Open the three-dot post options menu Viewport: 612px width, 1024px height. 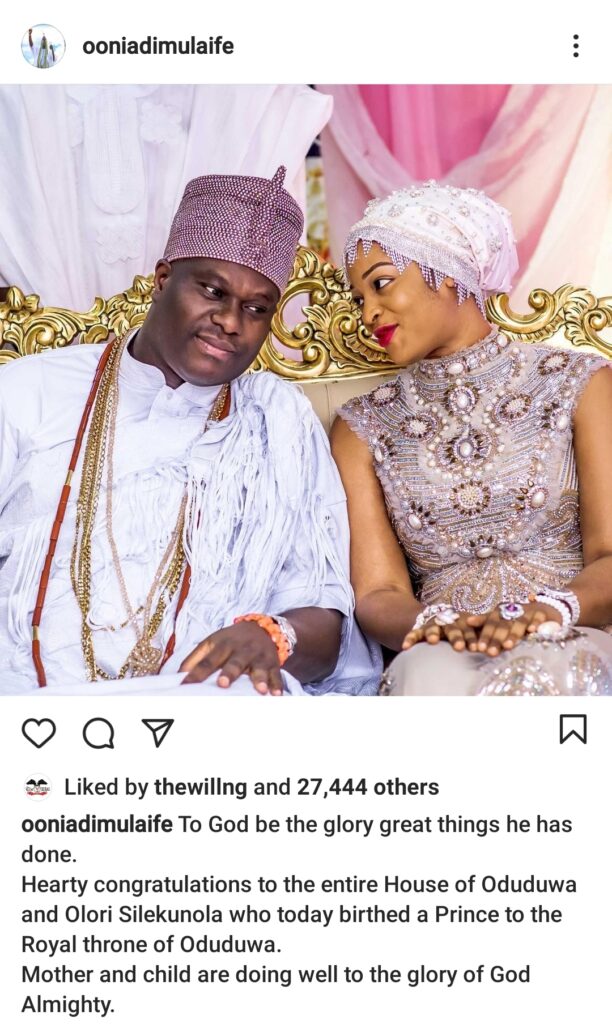coord(575,46)
